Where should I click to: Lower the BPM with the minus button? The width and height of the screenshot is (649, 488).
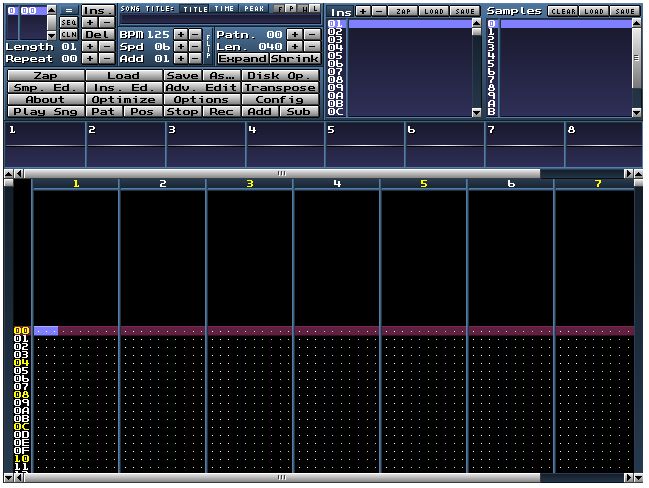click(x=195, y=34)
